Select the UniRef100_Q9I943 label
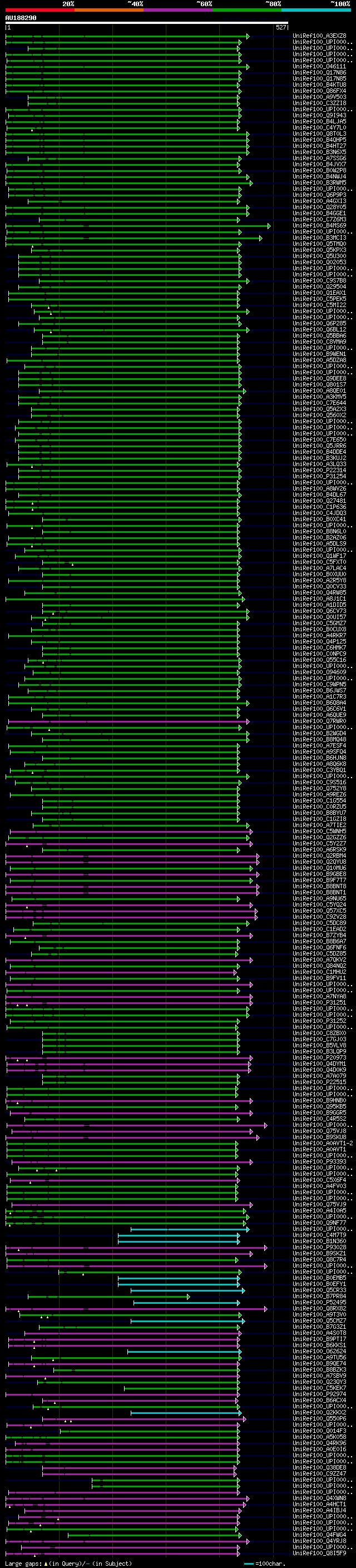The image size is (356, 1568). click(319, 115)
